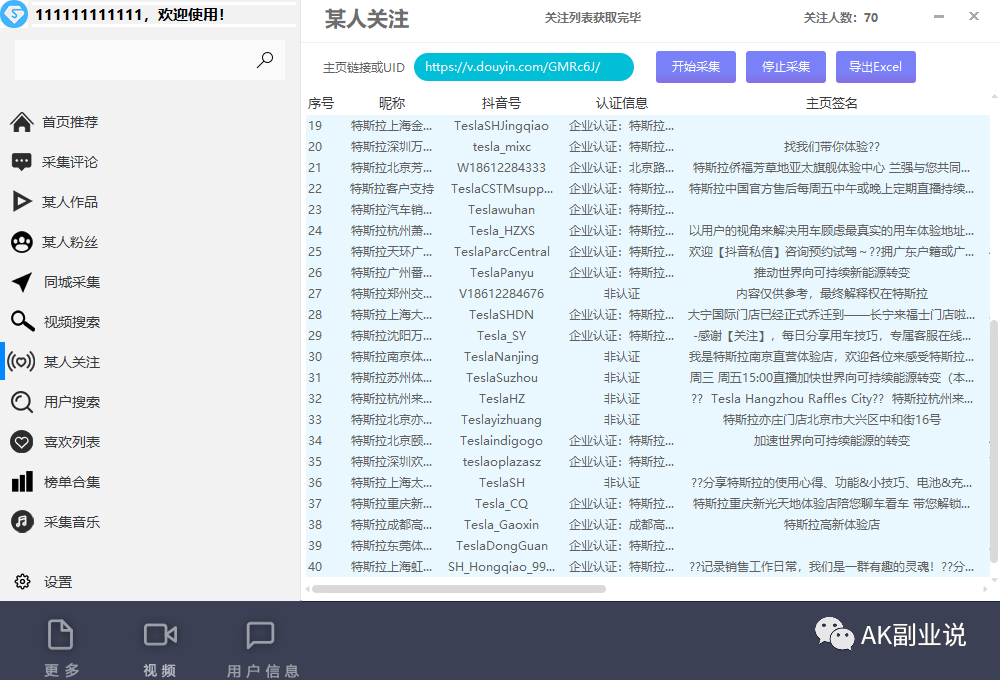Select row with V18612284676
Screen dimensions: 1000x680
point(647,294)
